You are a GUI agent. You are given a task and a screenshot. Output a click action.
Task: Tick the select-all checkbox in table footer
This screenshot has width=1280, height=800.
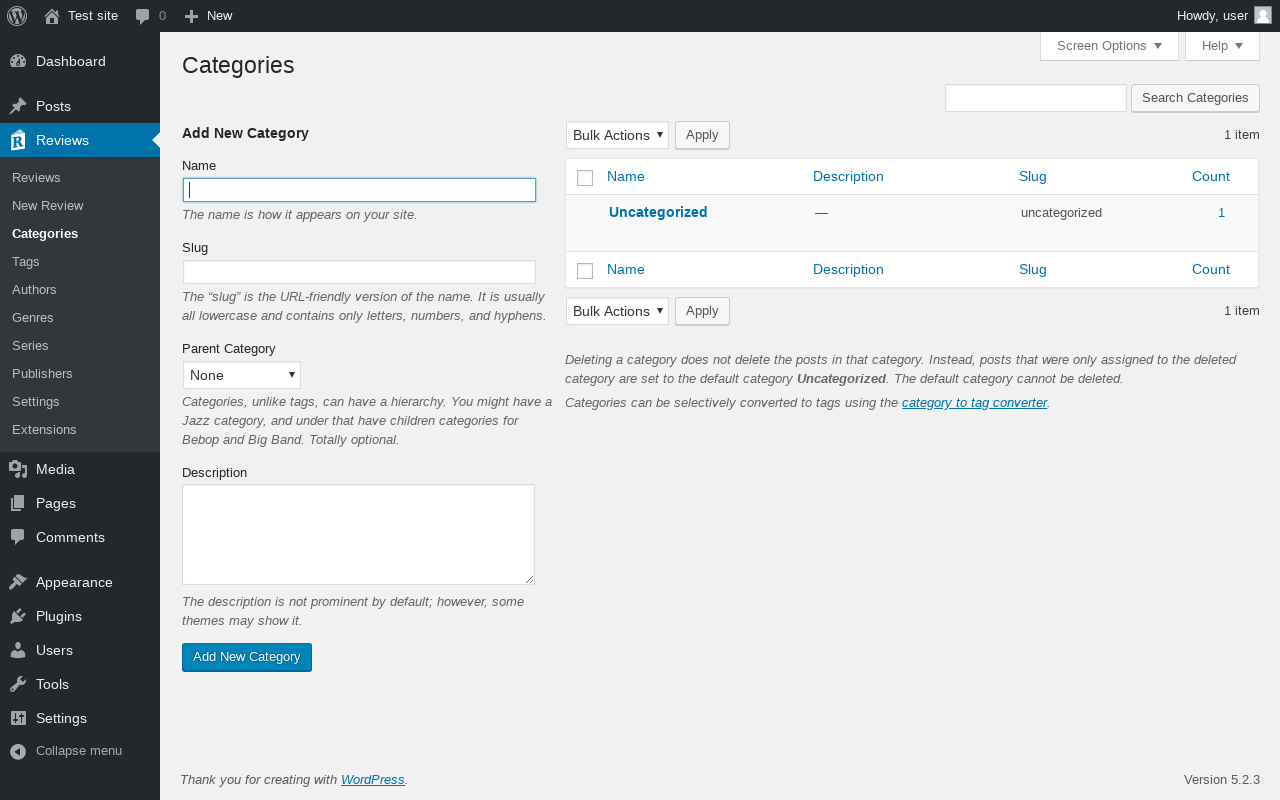point(585,271)
